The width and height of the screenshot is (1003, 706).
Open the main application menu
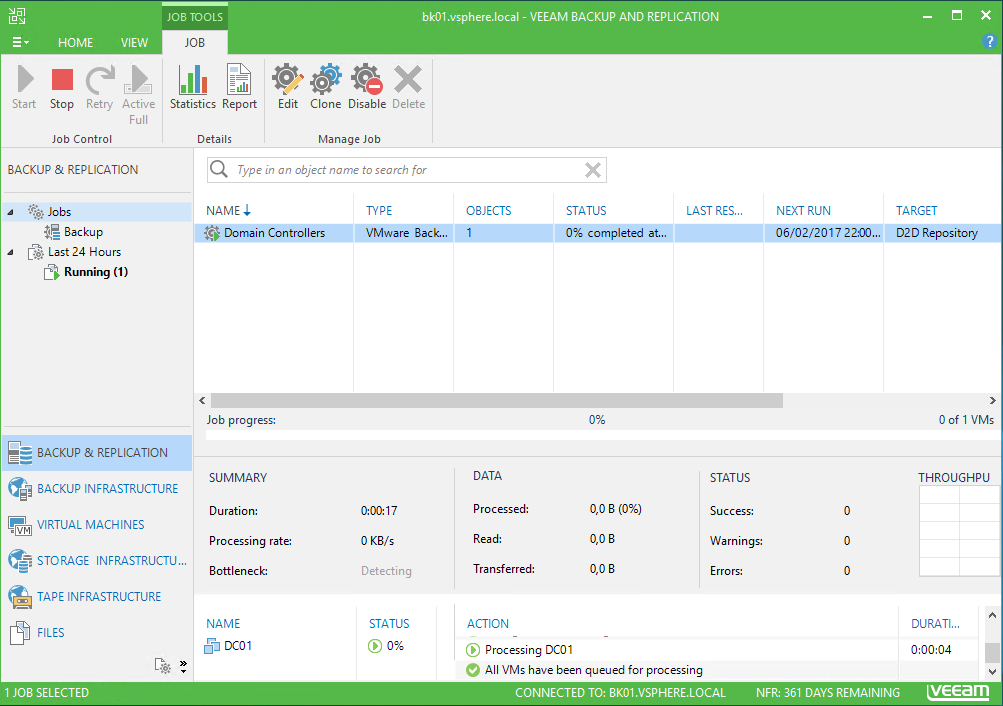20,42
